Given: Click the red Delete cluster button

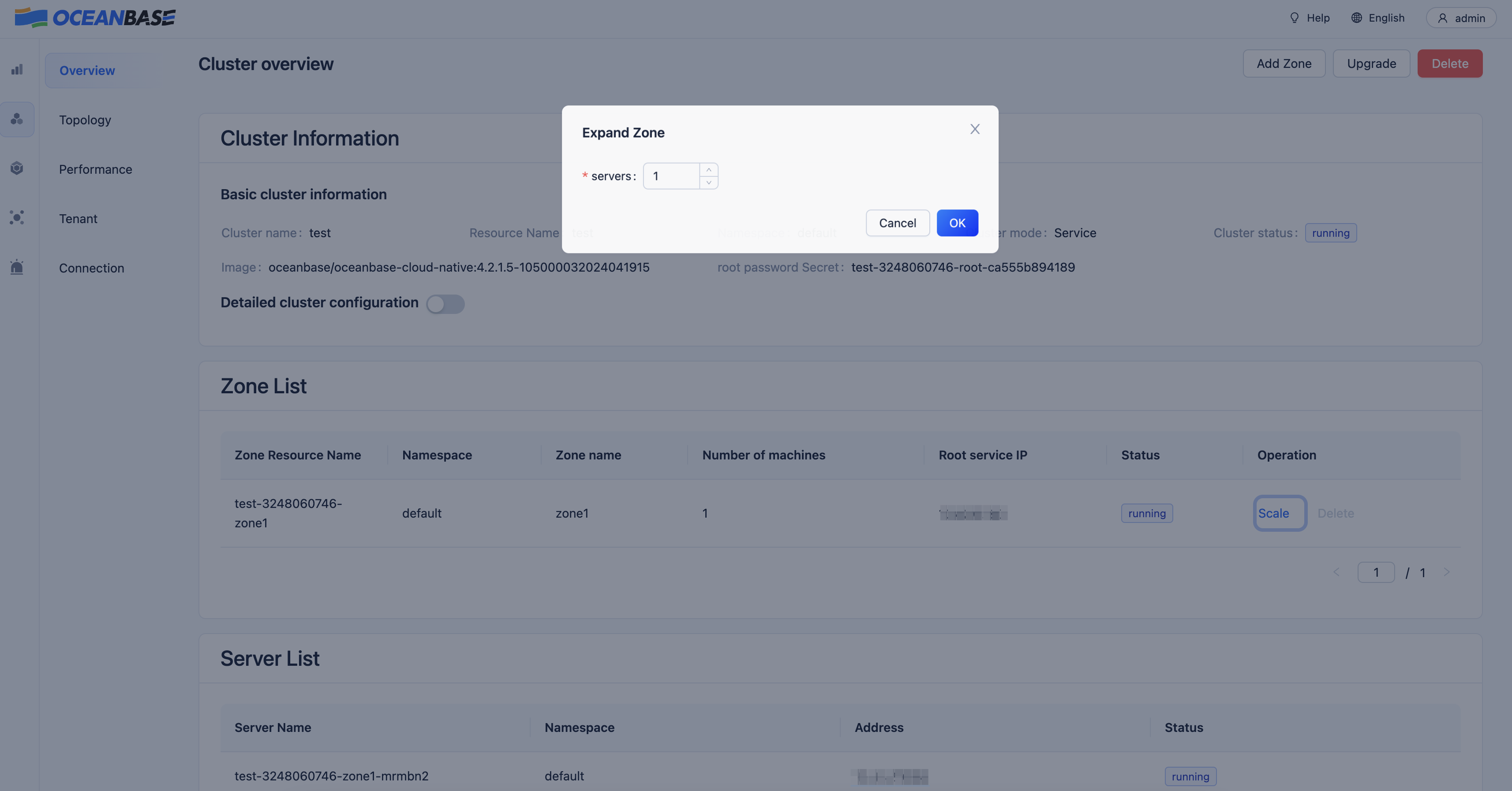Looking at the screenshot, I should tap(1450, 63).
